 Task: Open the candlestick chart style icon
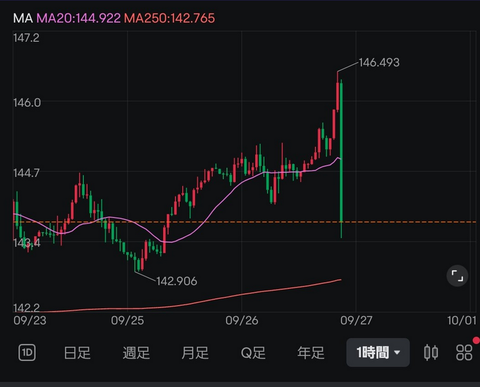(431, 352)
